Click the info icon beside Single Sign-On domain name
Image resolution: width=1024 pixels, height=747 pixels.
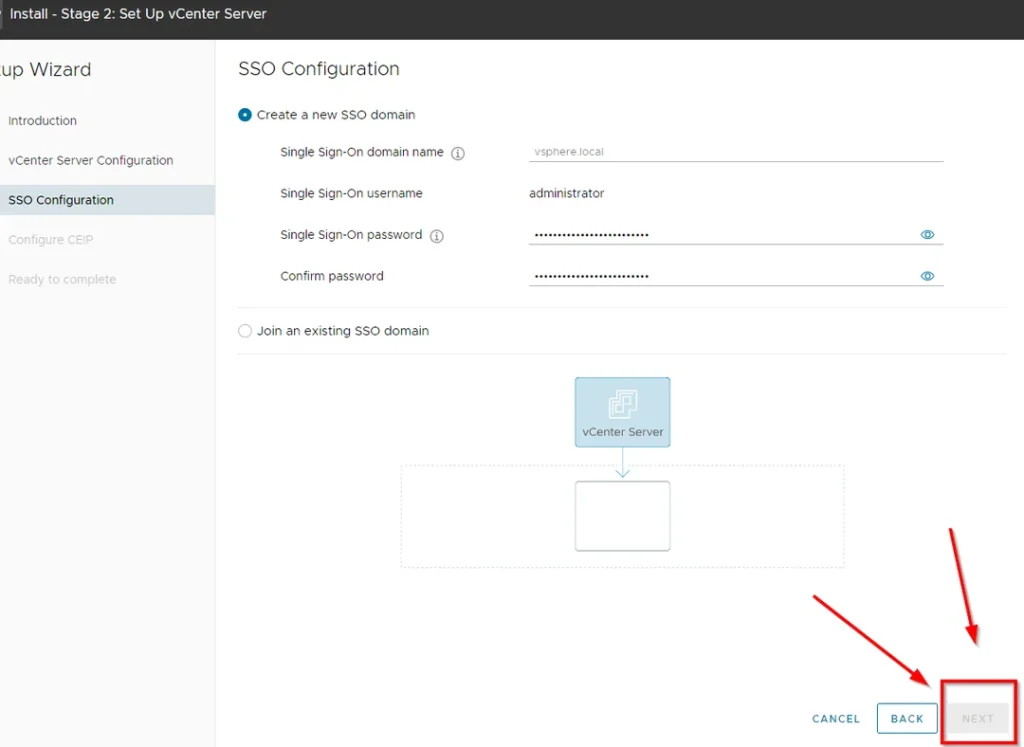tap(458, 154)
